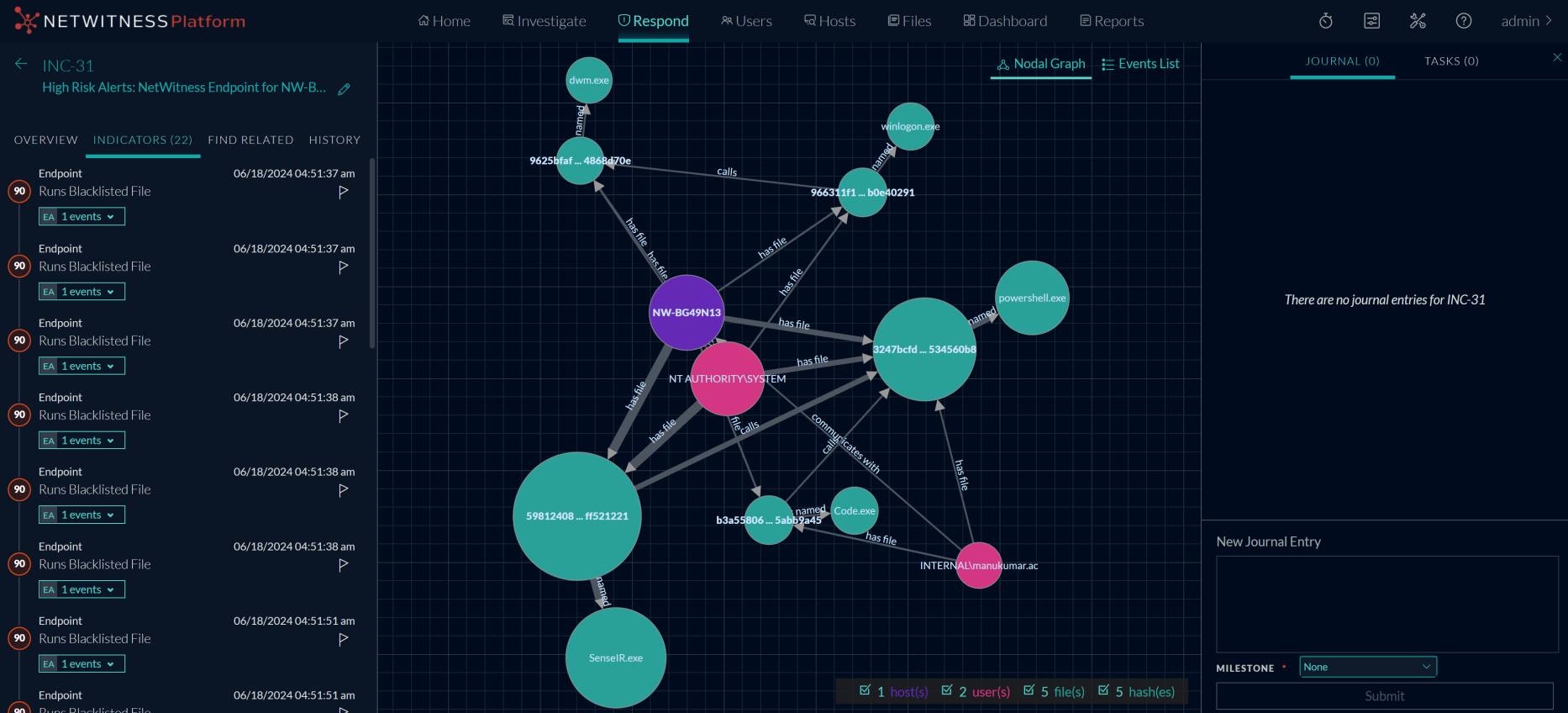Expand '1 events' on the seventh indicator

click(82, 664)
